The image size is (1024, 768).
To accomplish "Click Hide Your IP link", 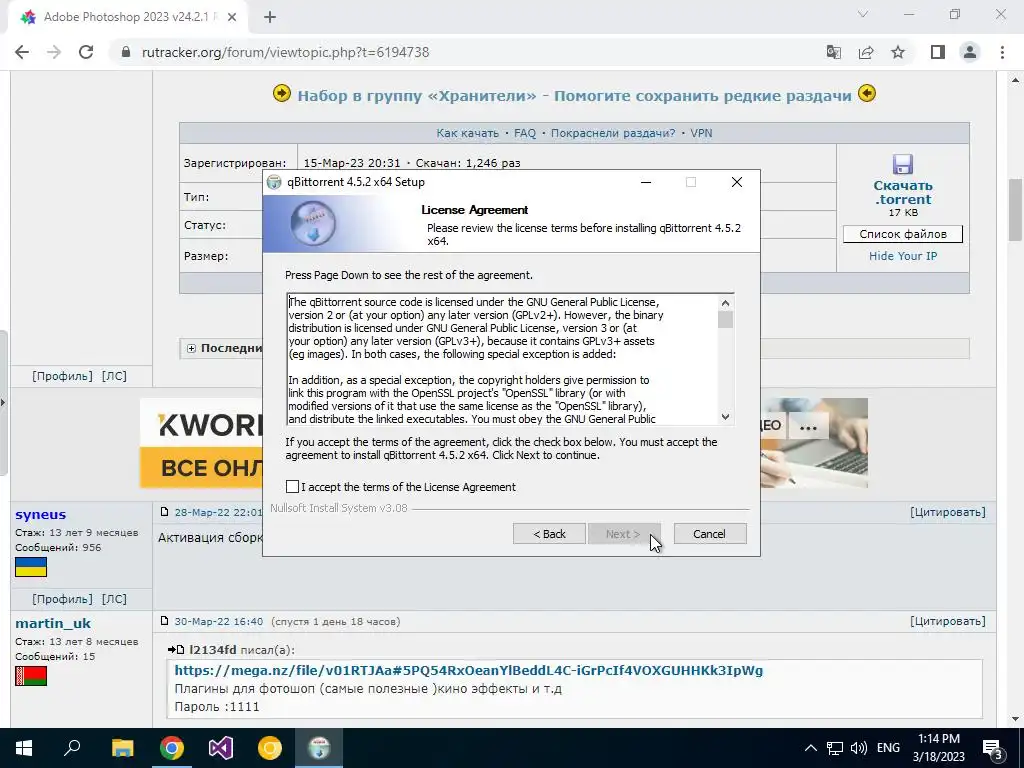I will point(903,256).
